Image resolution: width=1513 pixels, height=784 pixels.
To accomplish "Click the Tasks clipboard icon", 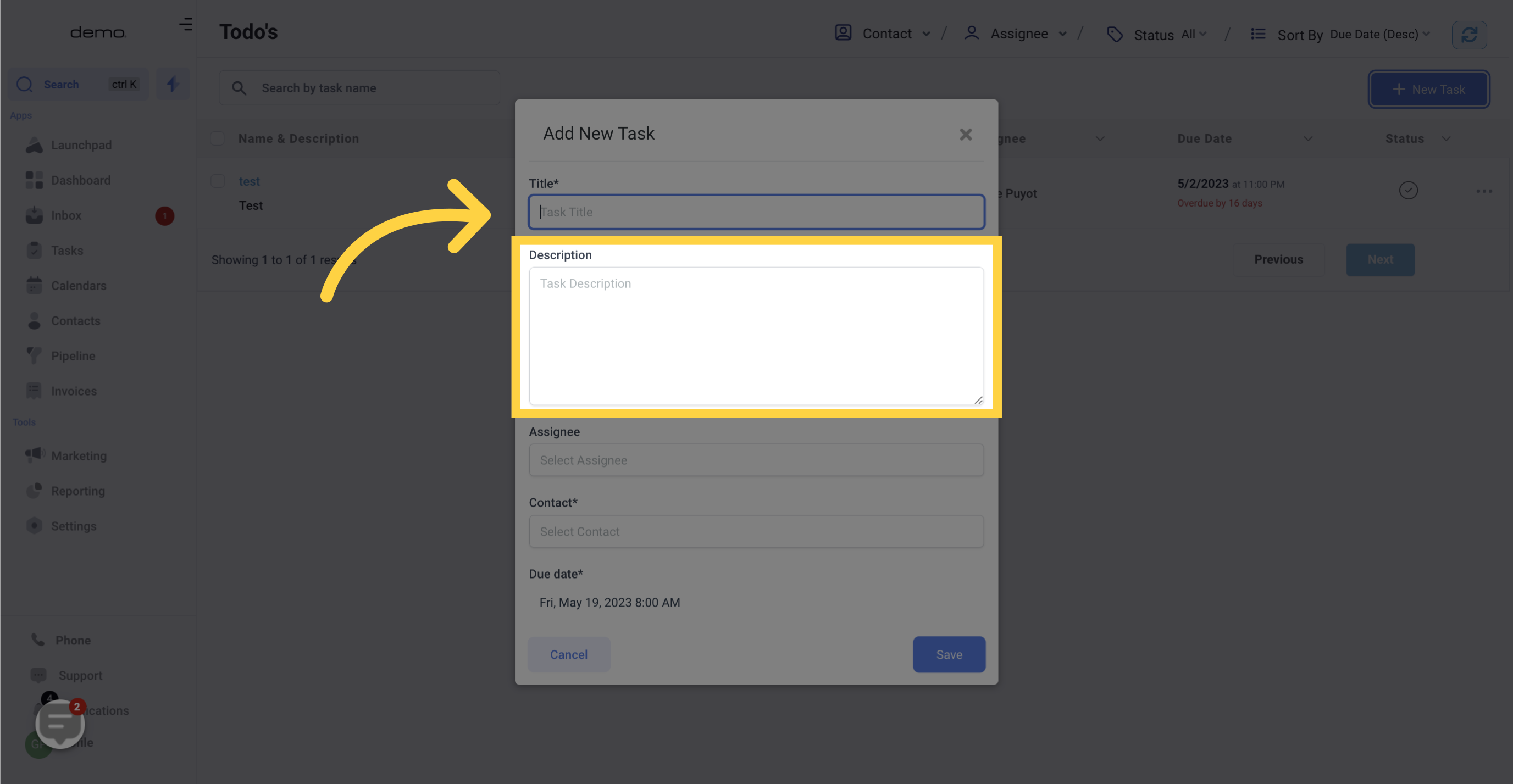I will click(34, 251).
